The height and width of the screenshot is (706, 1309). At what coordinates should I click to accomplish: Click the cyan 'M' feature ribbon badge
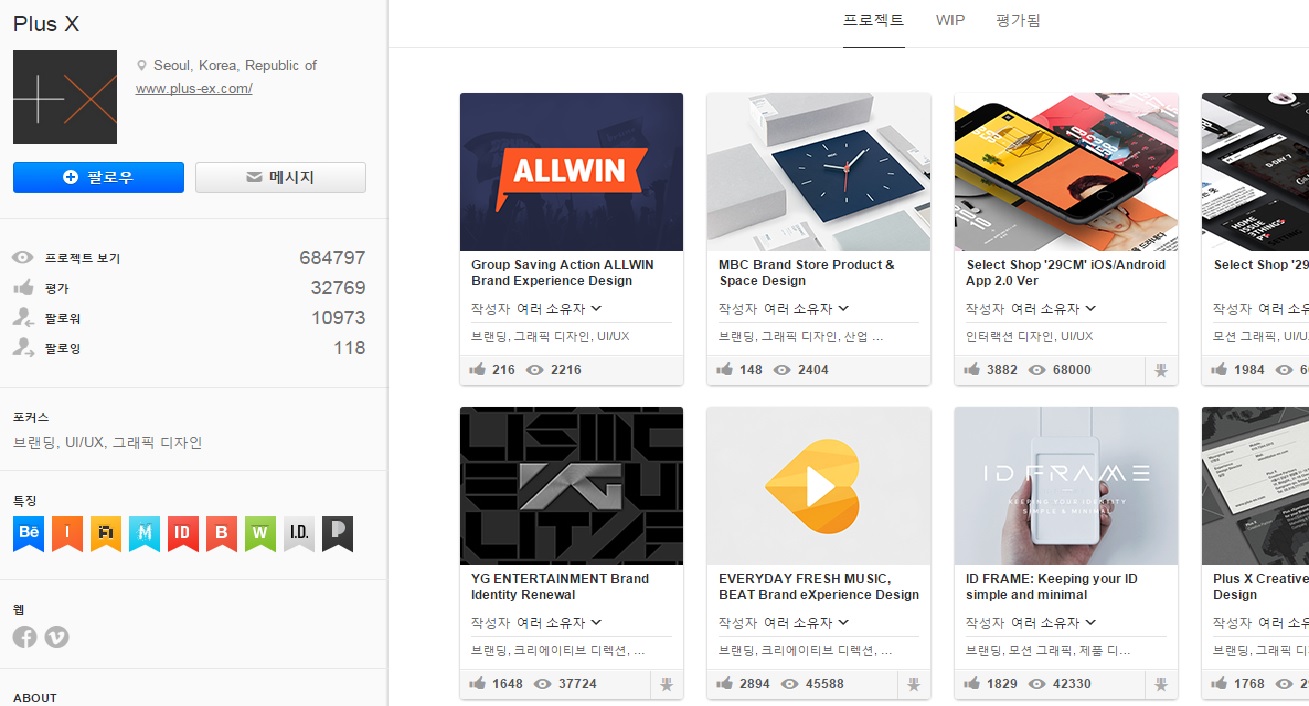(x=144, y=533)
